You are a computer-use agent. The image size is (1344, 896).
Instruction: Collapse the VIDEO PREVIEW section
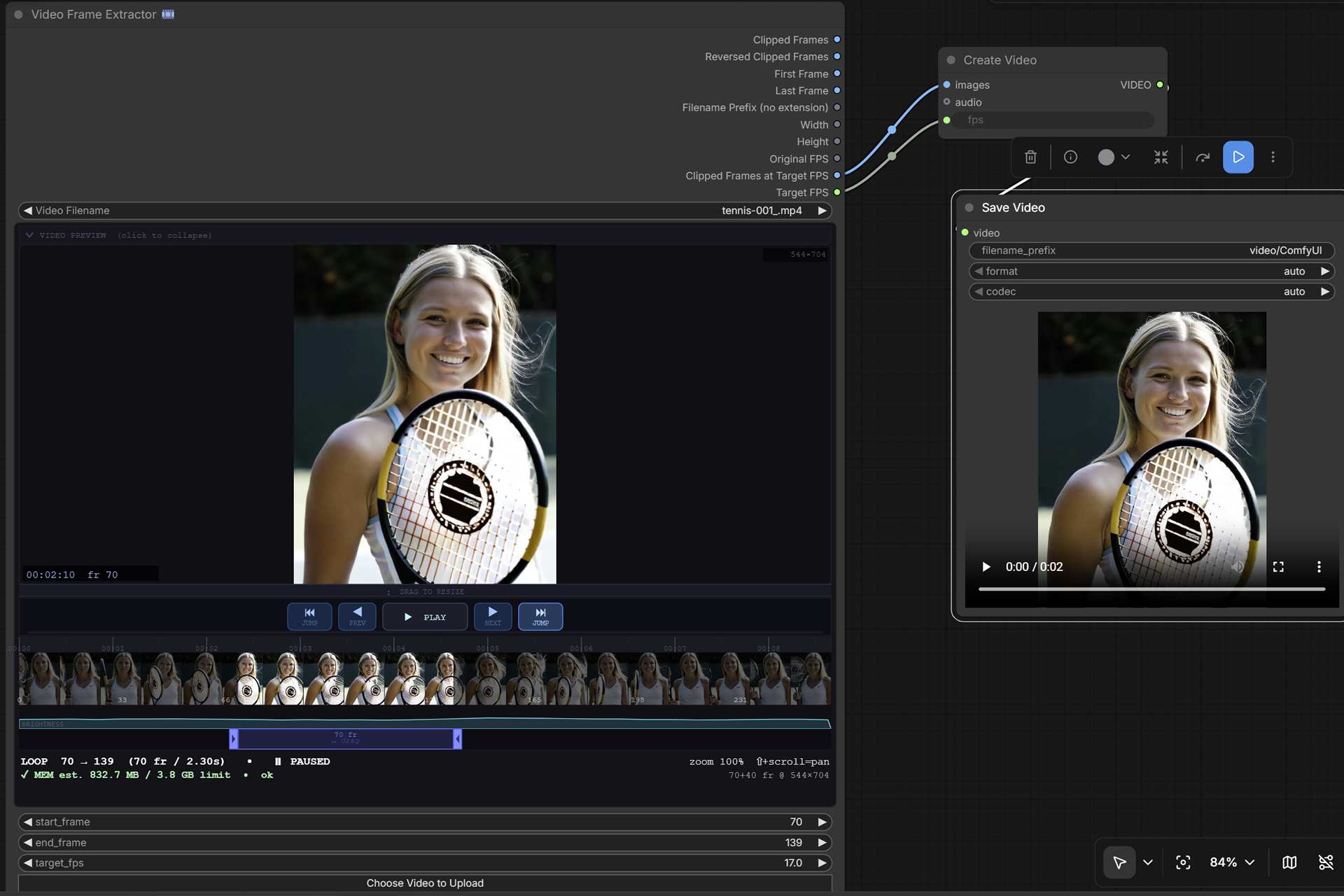click(x=118, y=235)
